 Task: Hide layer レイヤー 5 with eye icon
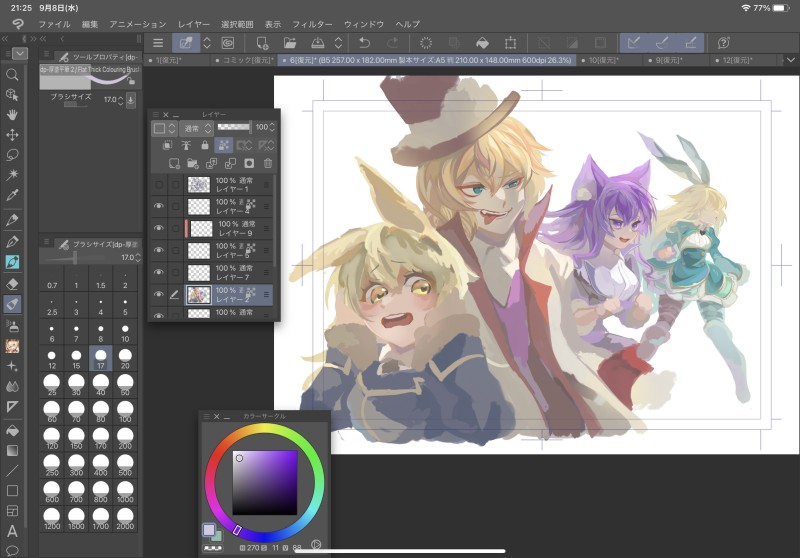coord(159,250)
